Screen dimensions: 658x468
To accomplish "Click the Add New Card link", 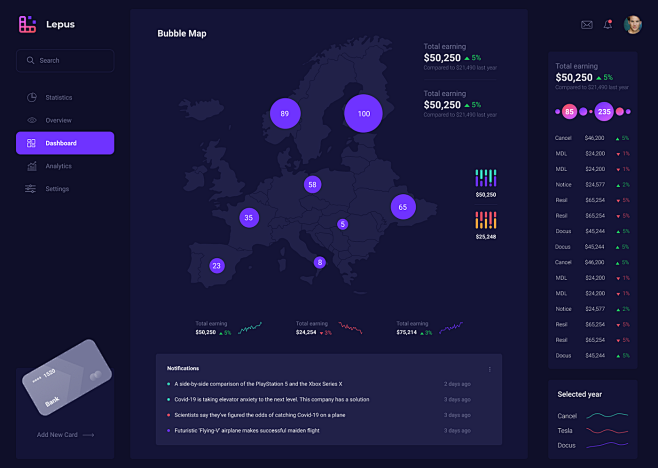I will [x=65, y=435].
